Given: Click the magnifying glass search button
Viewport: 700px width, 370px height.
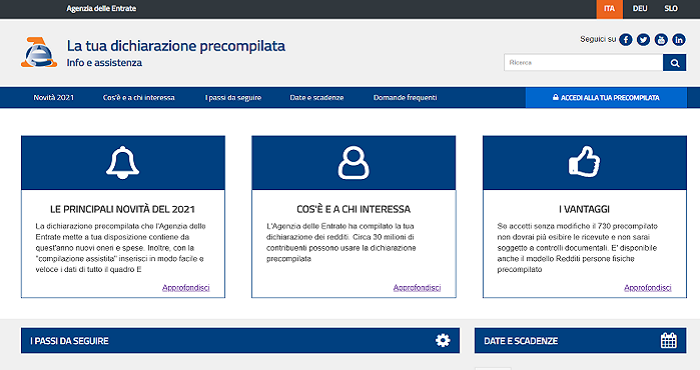Looking at the screenshot, I should (675, 63).
